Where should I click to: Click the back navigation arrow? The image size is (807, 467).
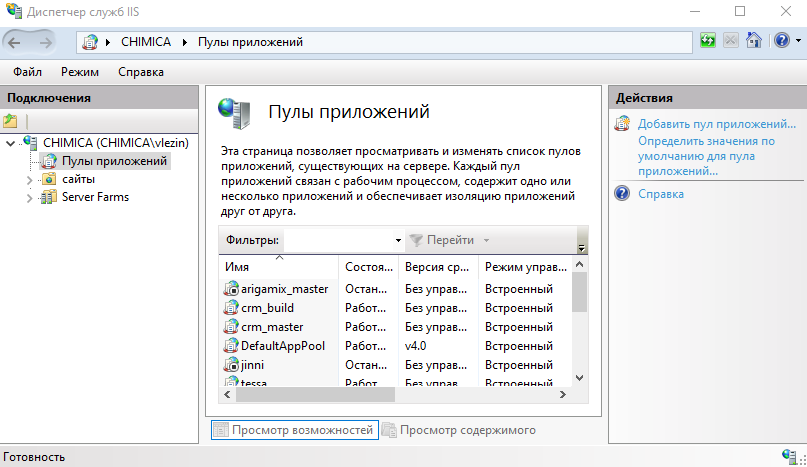(17, 42)
